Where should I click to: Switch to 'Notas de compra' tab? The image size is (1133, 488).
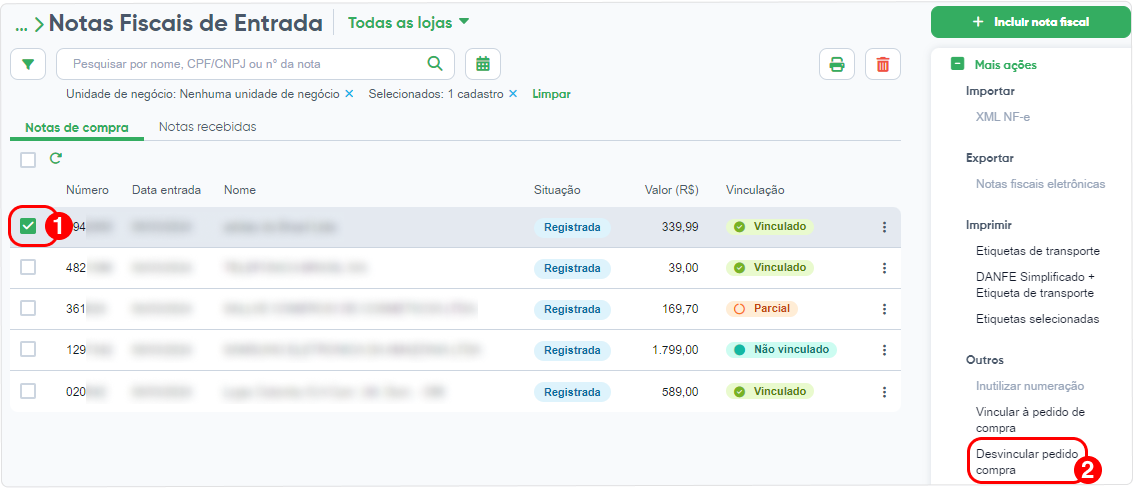click(x=77, y=127)
